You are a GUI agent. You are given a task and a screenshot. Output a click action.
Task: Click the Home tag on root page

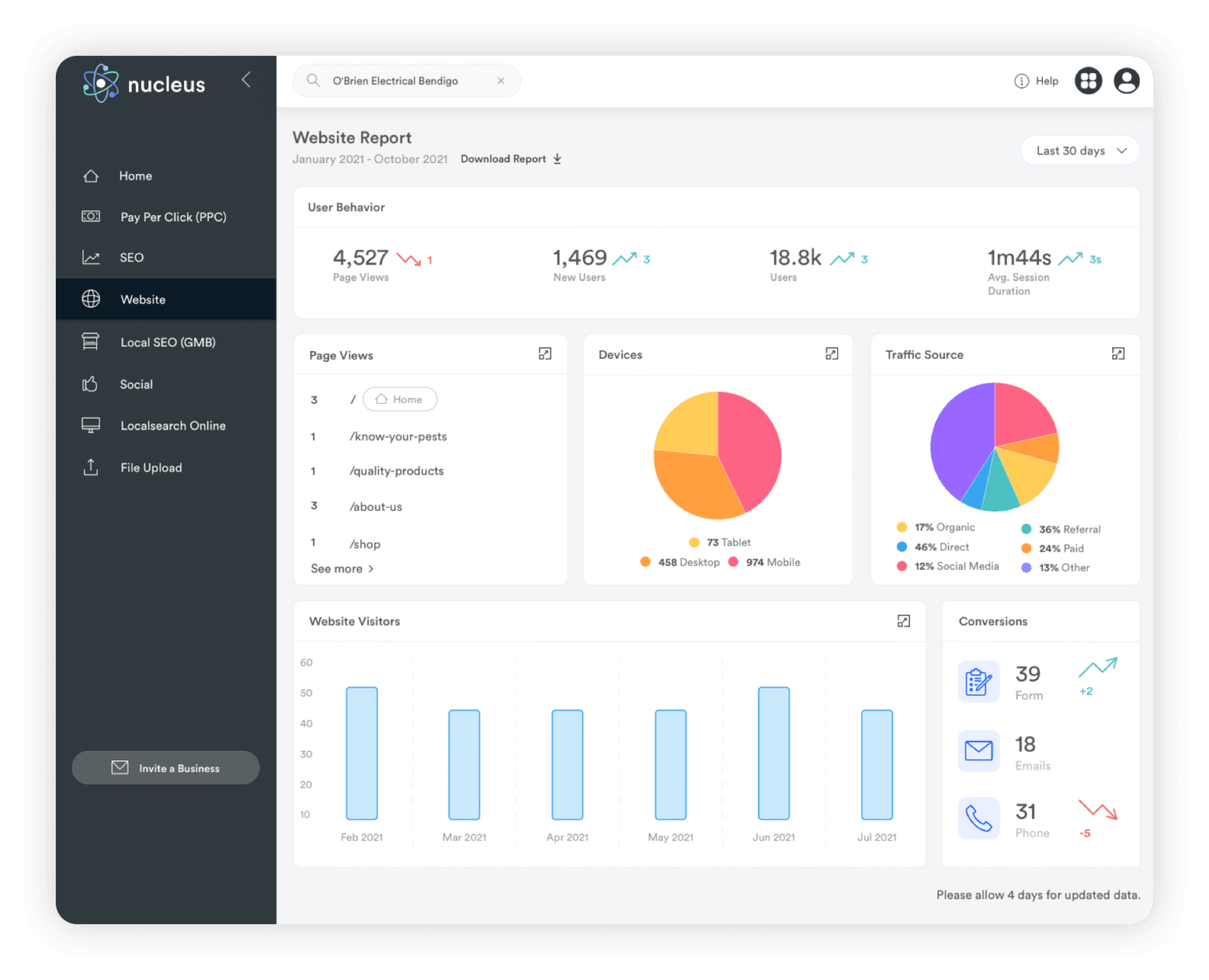point(400,399)
